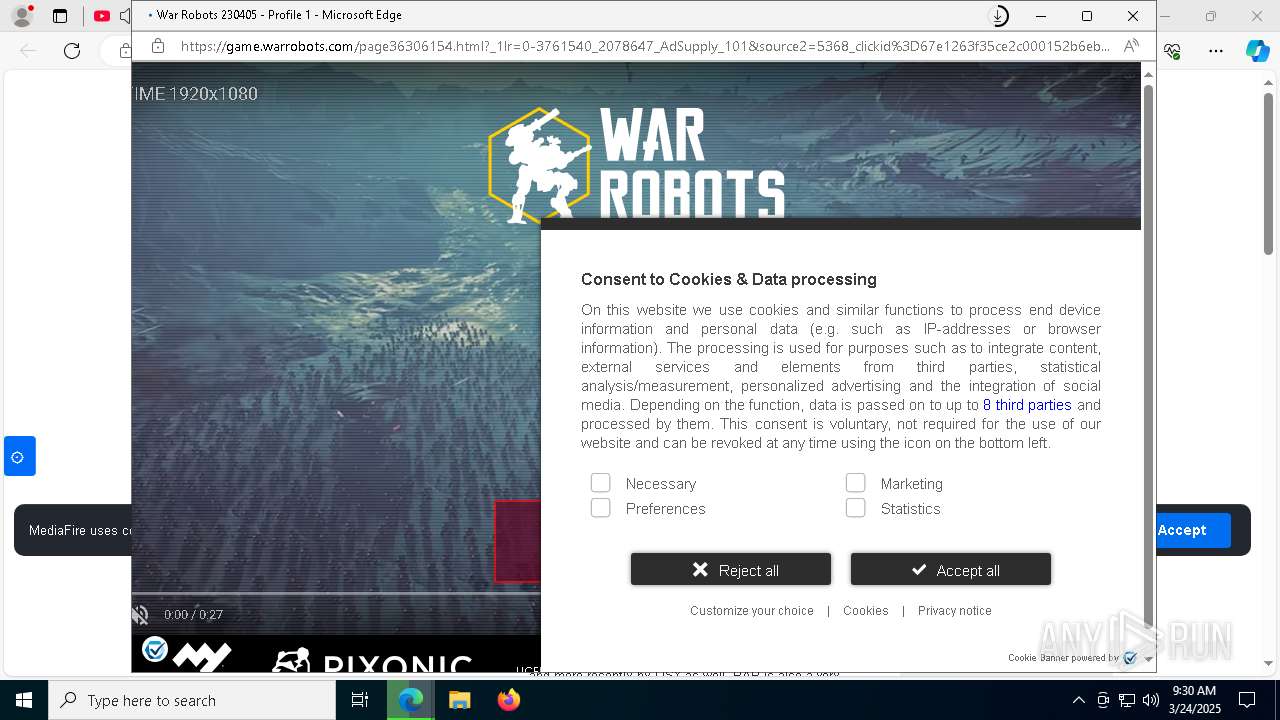Check the Statistics cookies checkbox
The width and height of the screenshot is (1280, 720).
(x=855, y=508)
